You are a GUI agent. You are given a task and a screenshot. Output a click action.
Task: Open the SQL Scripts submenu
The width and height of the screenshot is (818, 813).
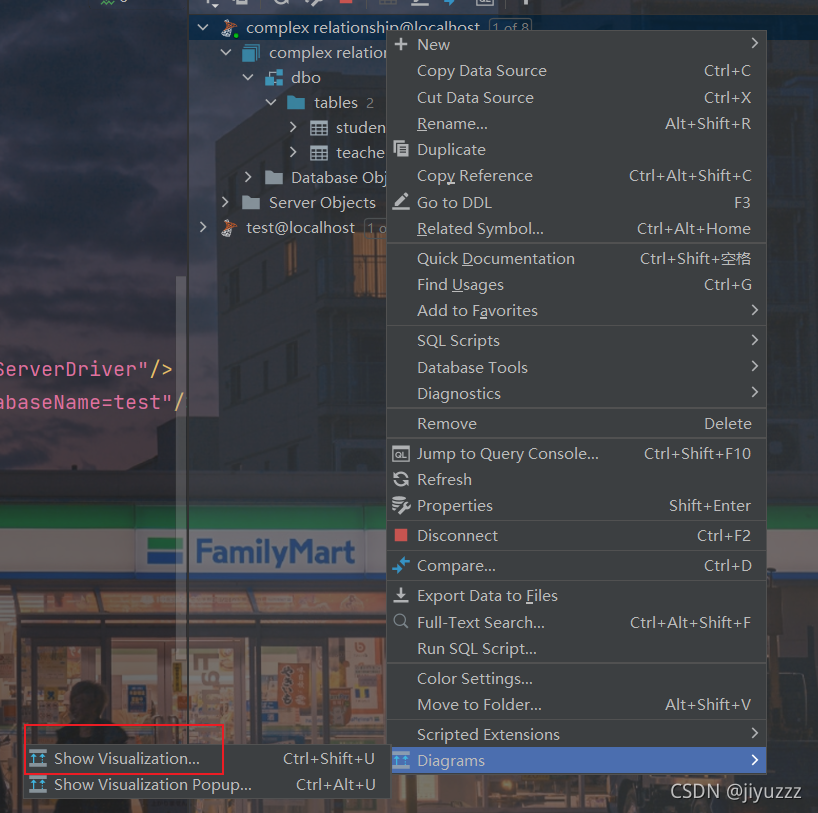point(576,341)
